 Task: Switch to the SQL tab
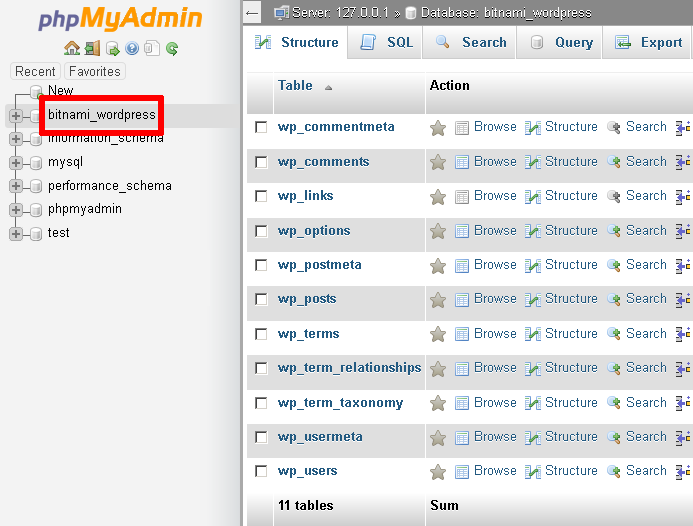pos(385,42)
